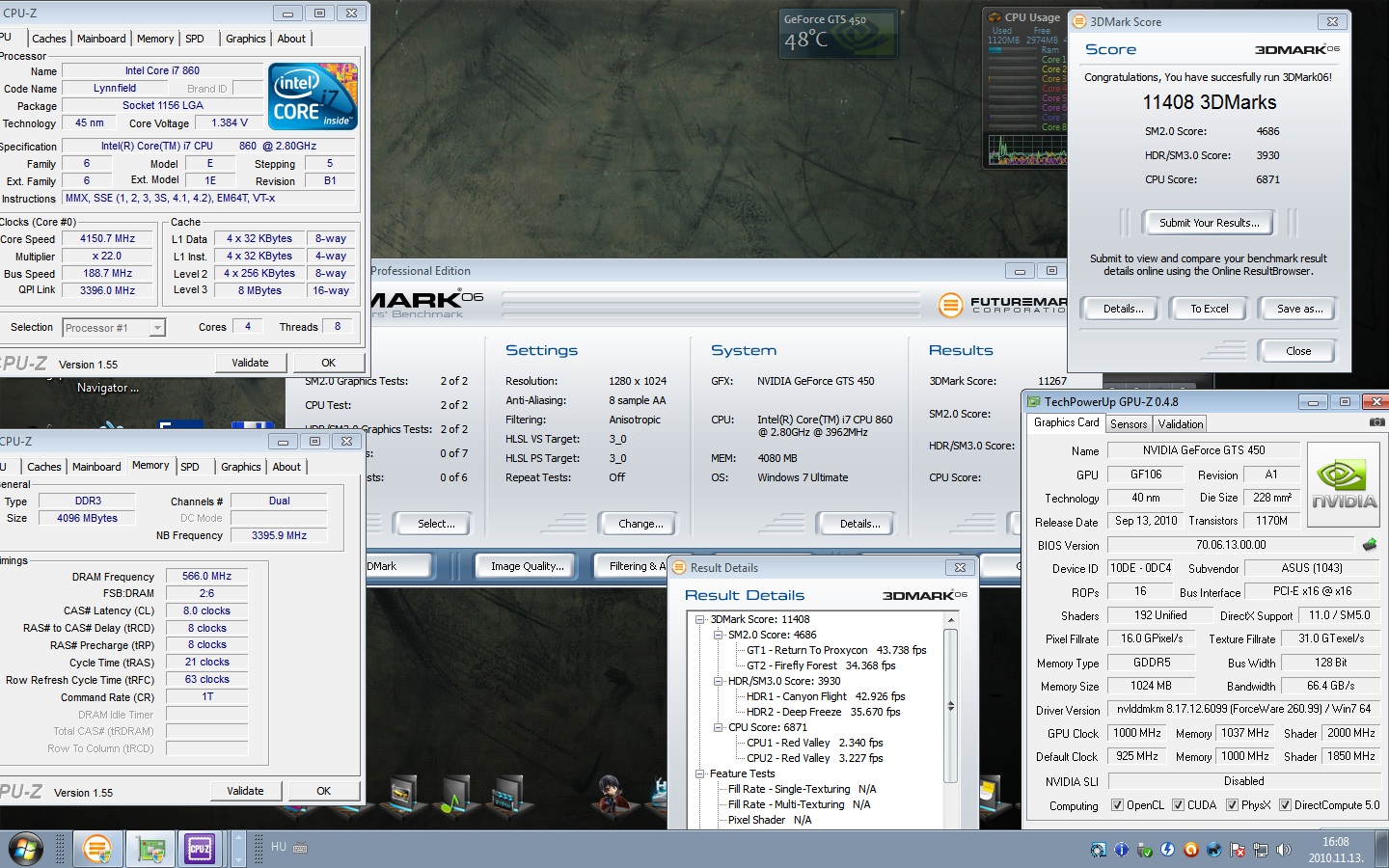
Task: Collapse the CPU Score: 6871 tree node
Action: [x=719, y=727]
